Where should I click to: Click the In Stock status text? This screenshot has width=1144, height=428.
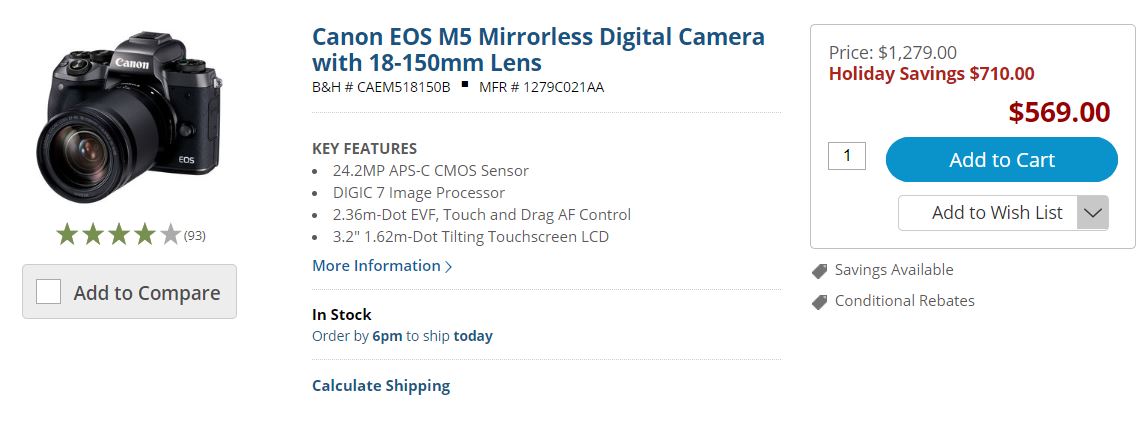[341, 314]
